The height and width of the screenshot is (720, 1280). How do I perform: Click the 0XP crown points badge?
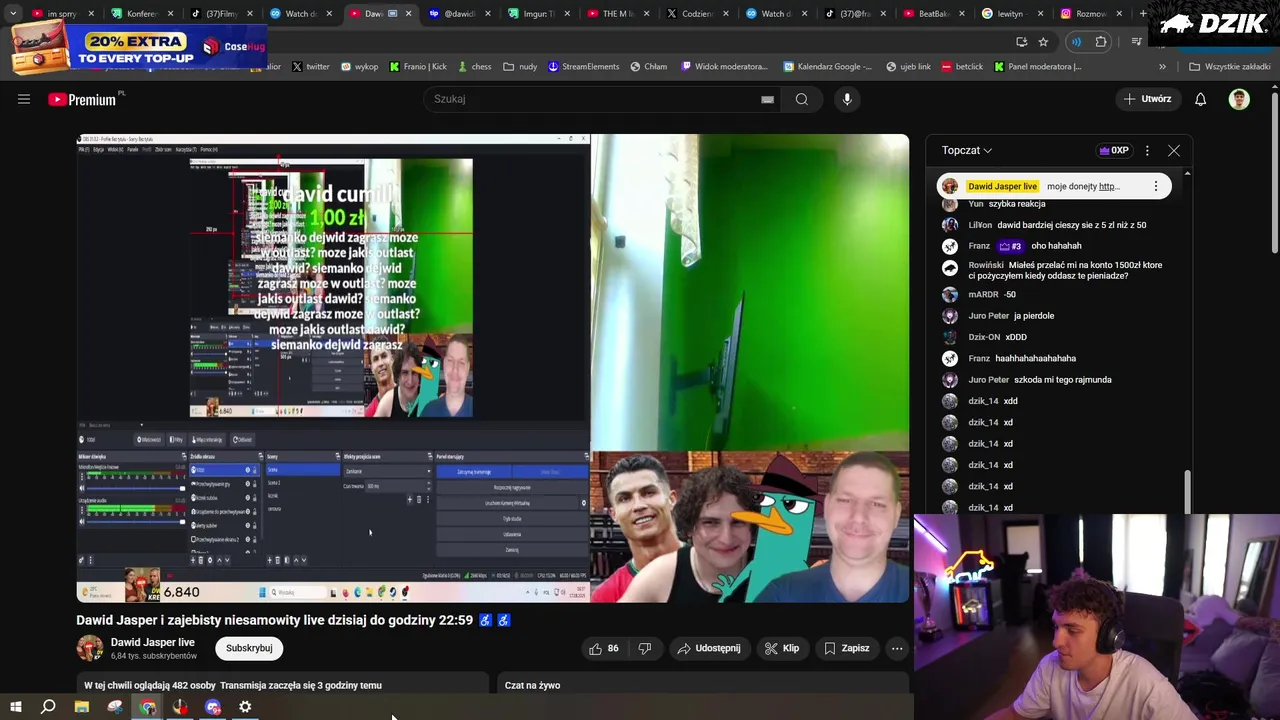point(1114,150)
